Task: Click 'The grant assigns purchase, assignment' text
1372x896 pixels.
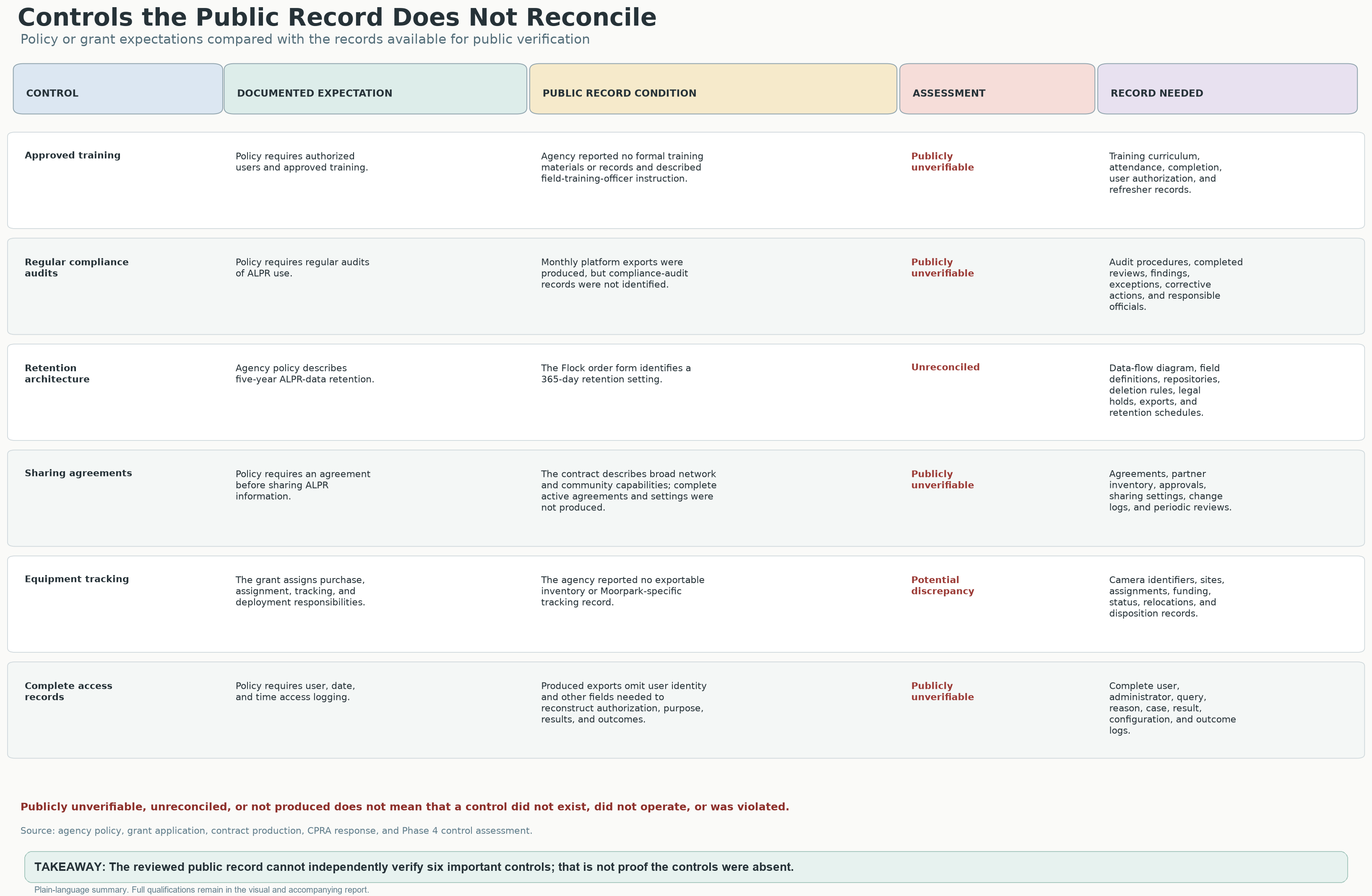Action: pos(300,591)
